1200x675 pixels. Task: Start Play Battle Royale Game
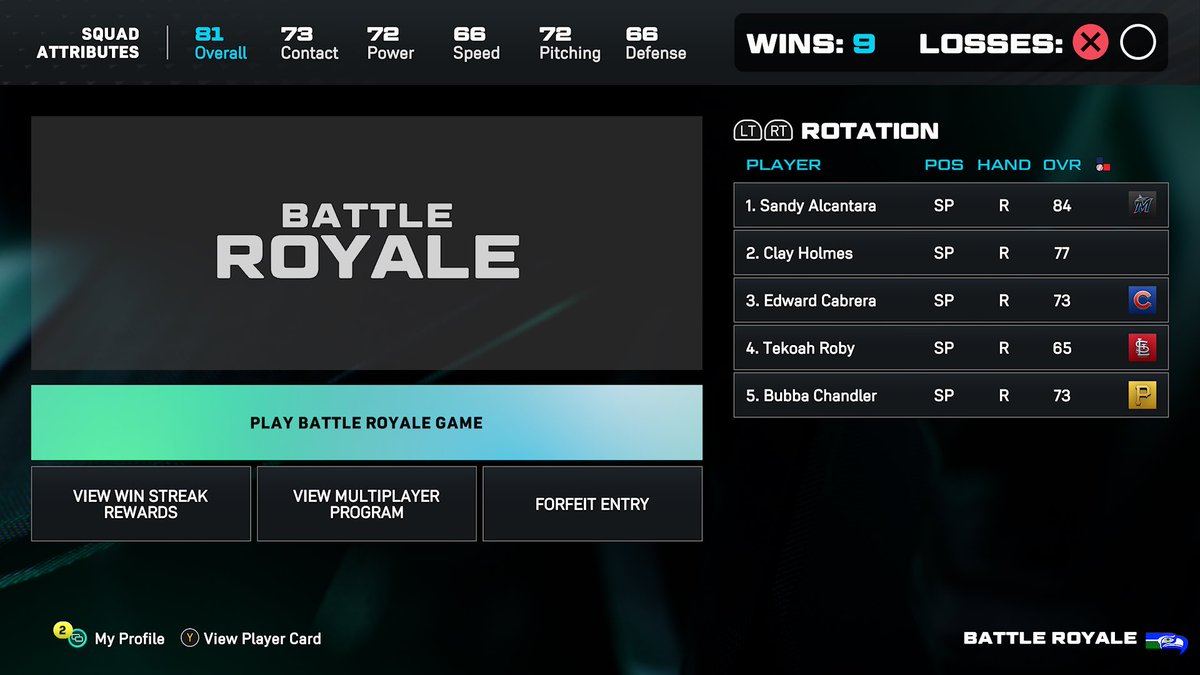(366, 423)
